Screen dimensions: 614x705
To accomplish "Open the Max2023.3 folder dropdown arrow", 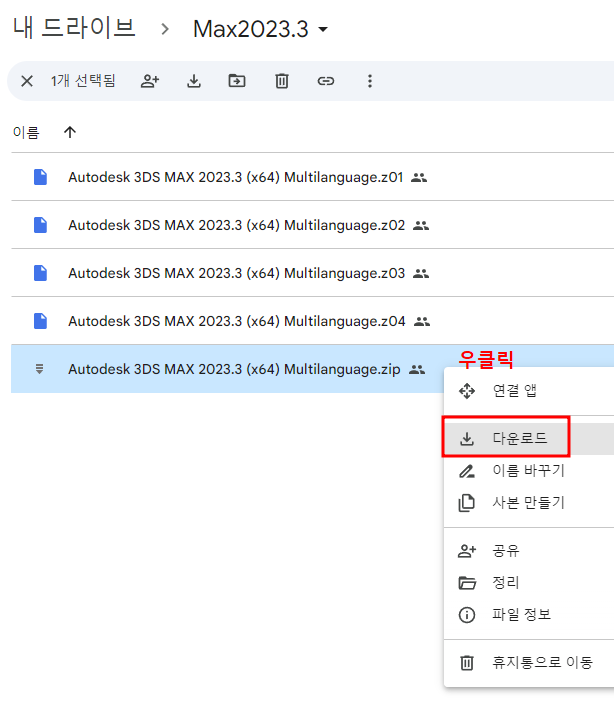I will tap(323, 30).
